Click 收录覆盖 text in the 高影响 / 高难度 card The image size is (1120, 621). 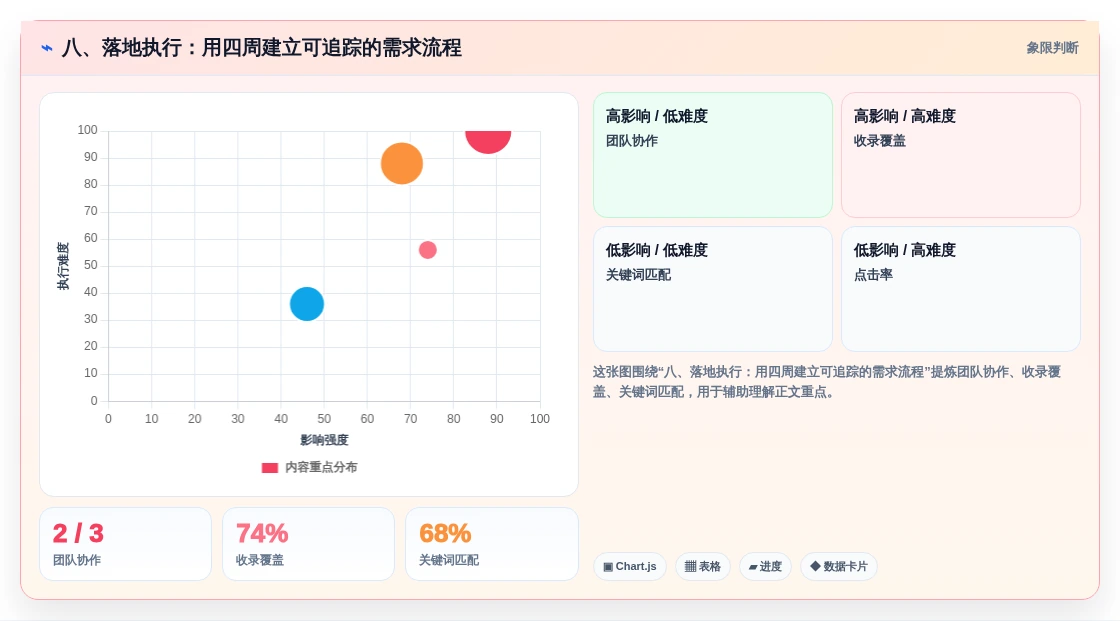pos(879,141)
